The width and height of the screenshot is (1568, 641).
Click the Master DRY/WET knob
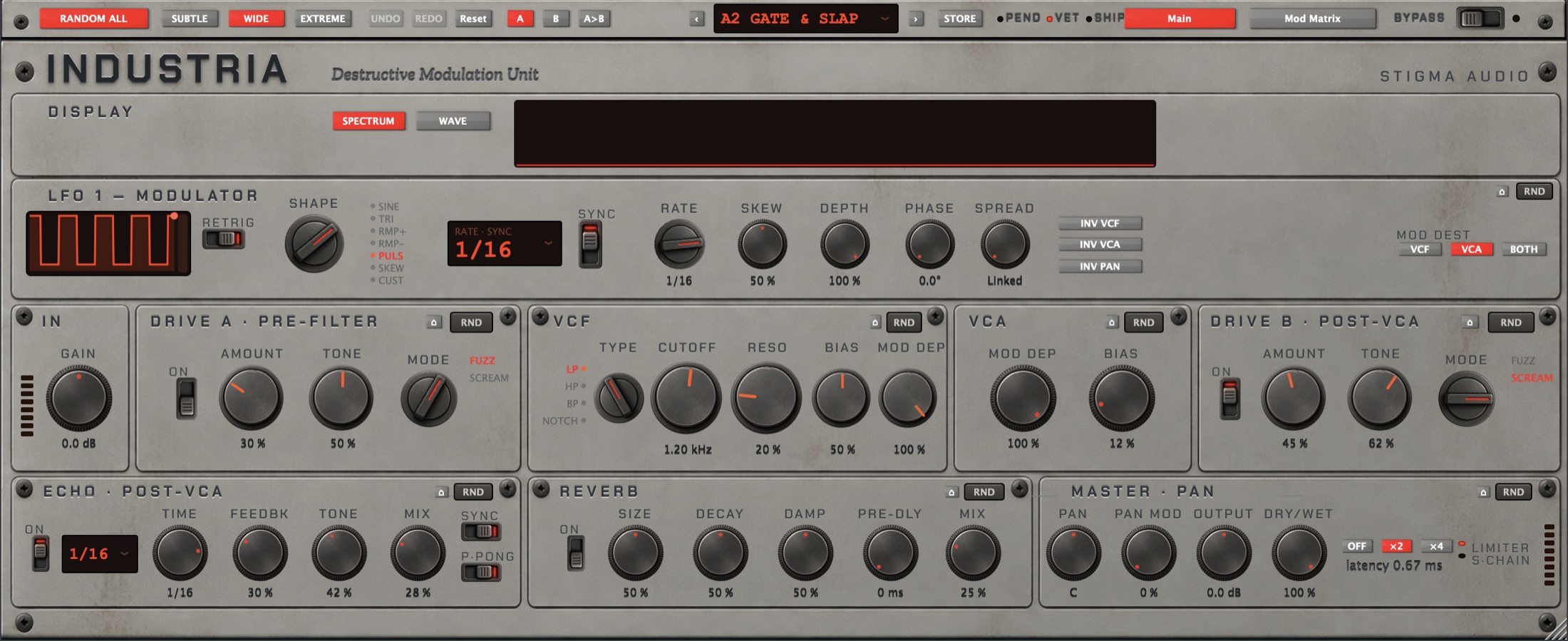click(1299, 552)
